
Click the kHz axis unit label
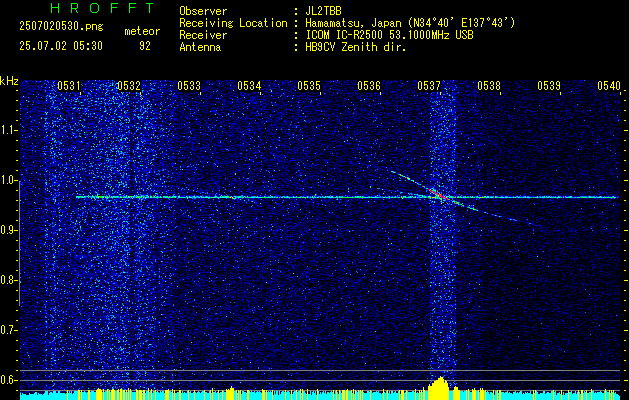coord(9,81)
